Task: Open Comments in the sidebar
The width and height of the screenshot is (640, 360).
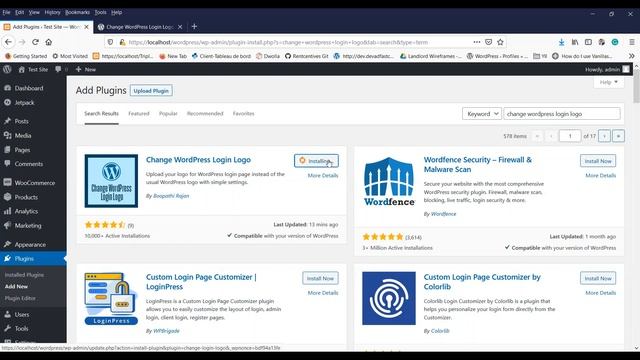Action: [29, 164]
